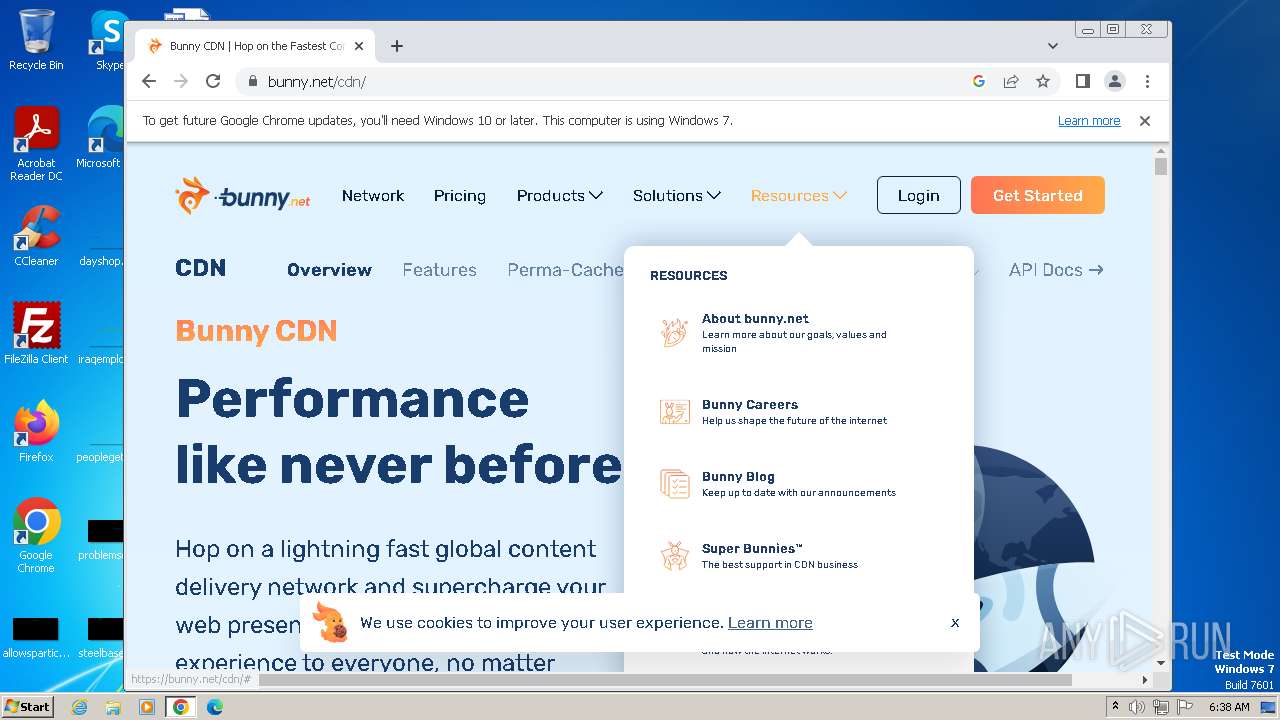Viewport: 1280px width, 720px height.
Task: Open CCleaner desktop icon
Action: pos(36,236)
